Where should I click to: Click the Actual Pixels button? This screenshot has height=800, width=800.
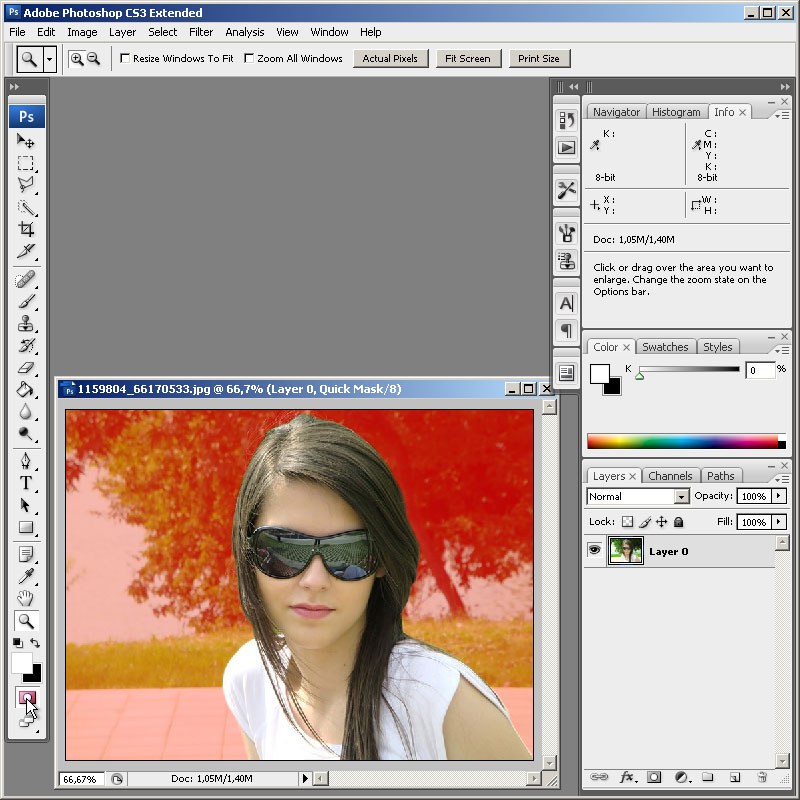[390, 59]
